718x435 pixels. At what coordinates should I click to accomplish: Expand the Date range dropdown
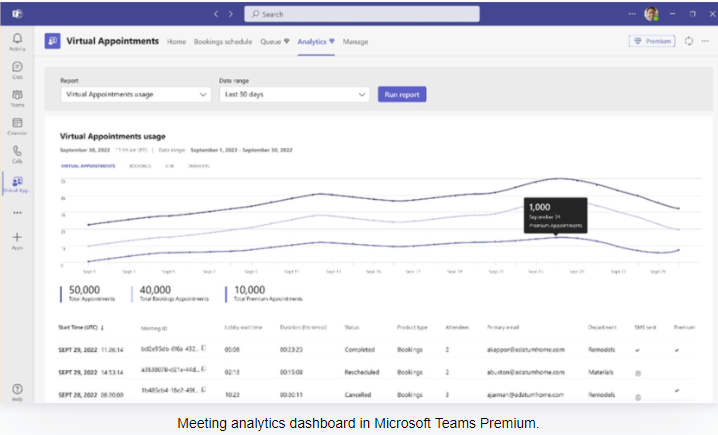pyautogui.click(x=294, y=94)
